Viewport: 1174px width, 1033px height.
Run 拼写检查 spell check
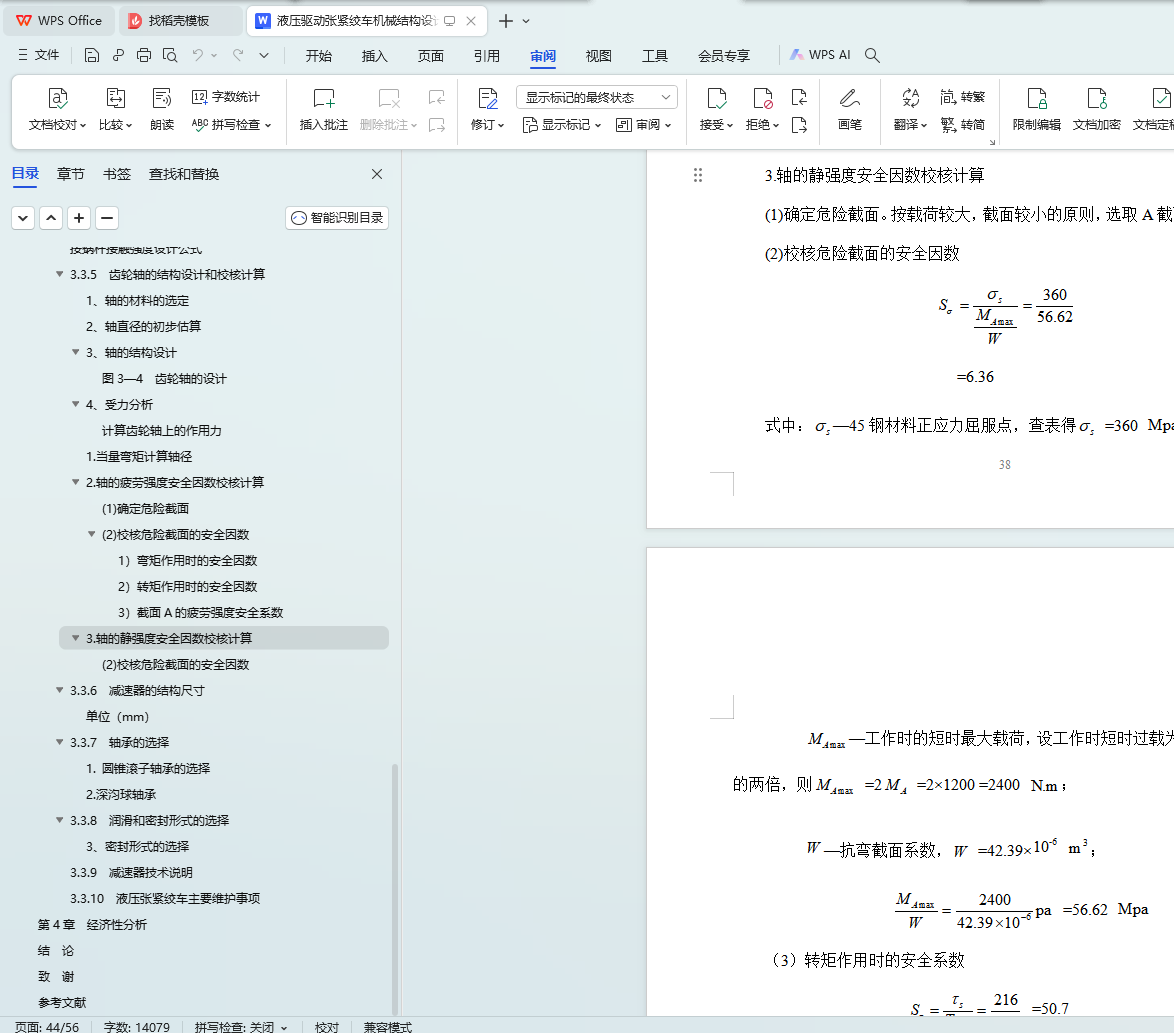tap(231, 124)
